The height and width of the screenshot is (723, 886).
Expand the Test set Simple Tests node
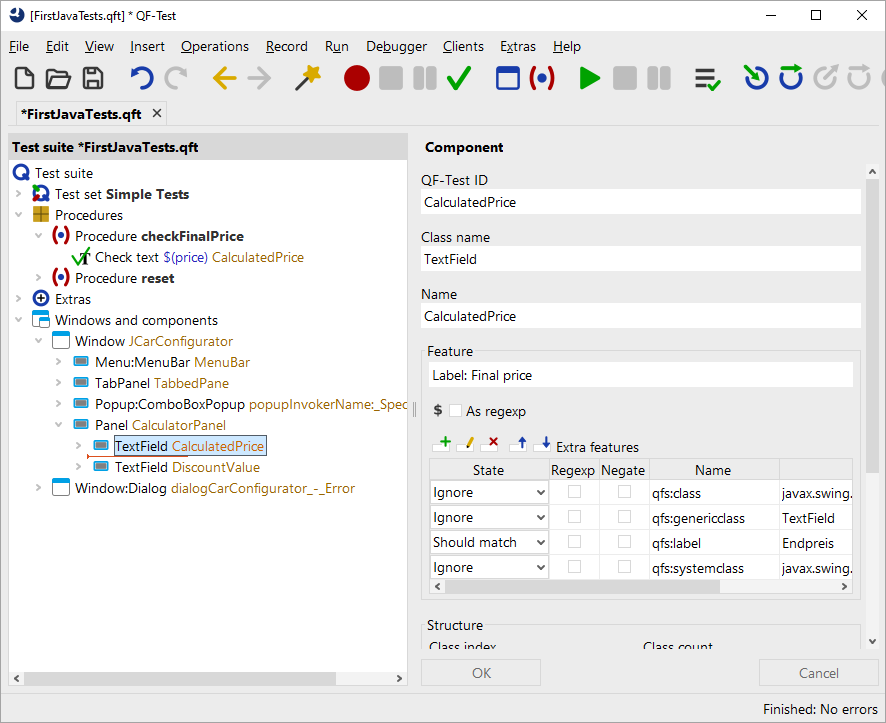(x=19, y=194)
